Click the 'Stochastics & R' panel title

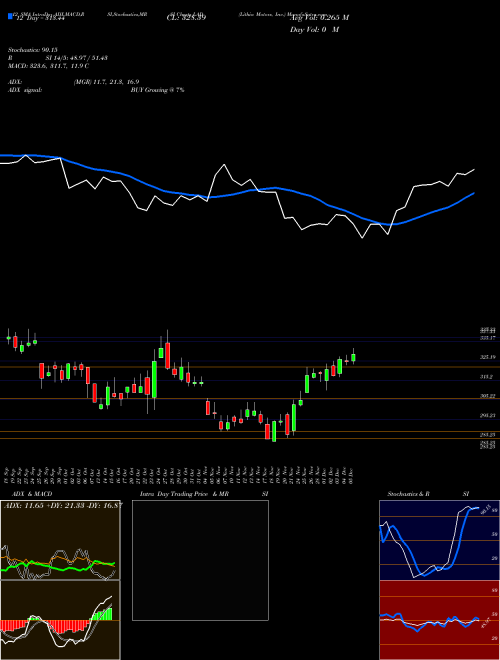point(409,494)
